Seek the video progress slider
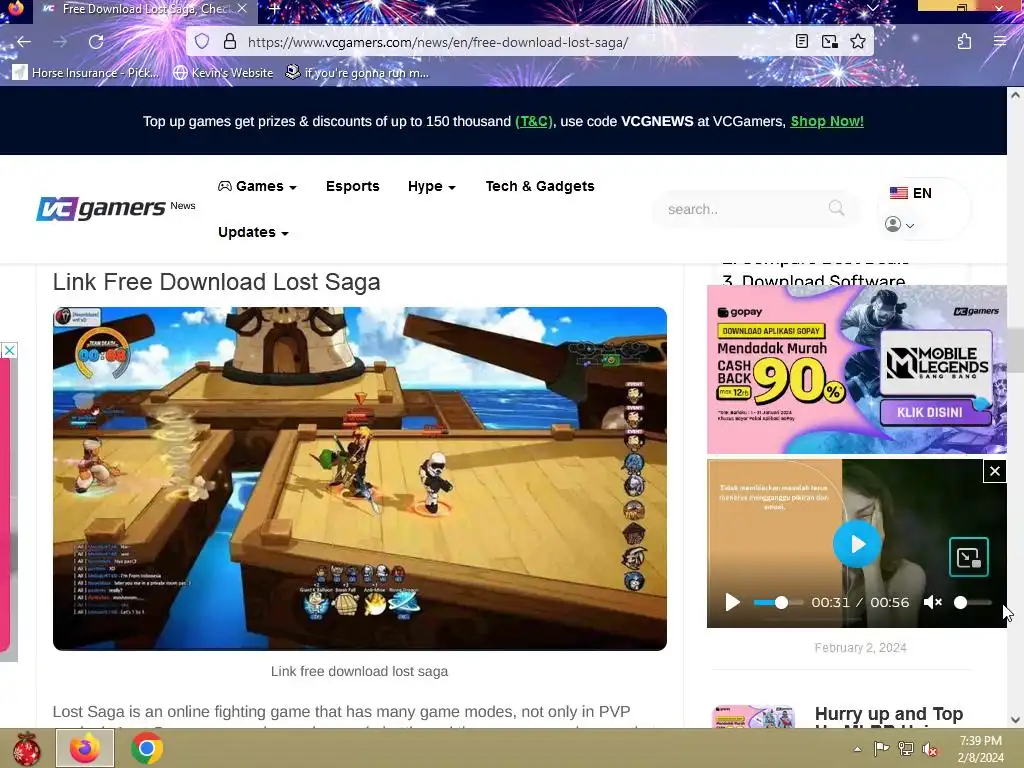This screenshot has width=1024, height=768. coord(778,602)
